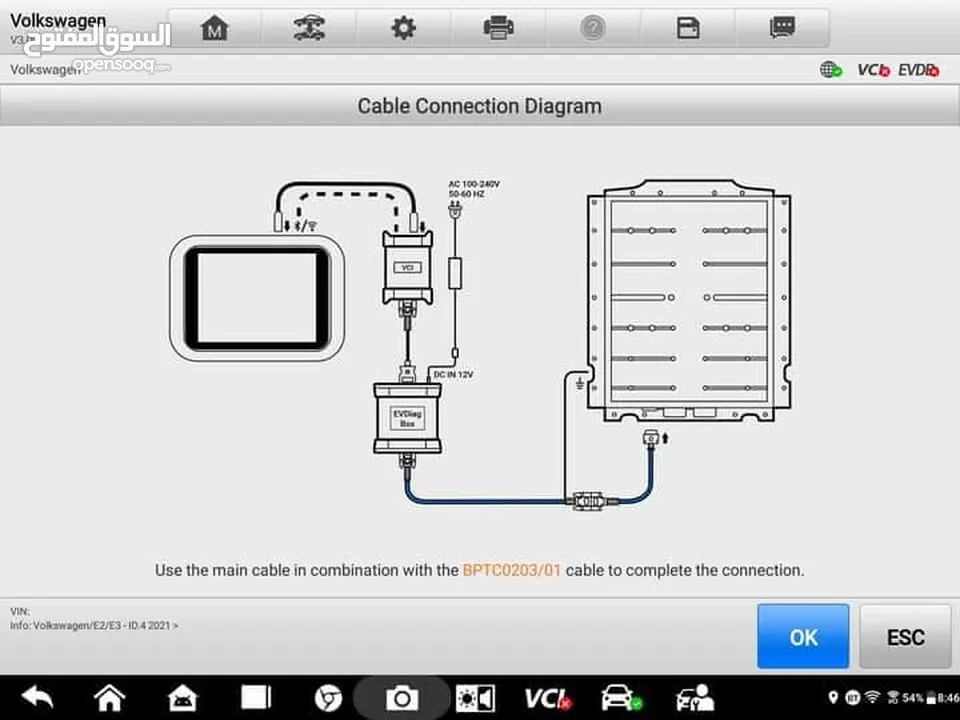Confirm with the blue OK button
Screen dimensions: 960x720
coord(803,637)
